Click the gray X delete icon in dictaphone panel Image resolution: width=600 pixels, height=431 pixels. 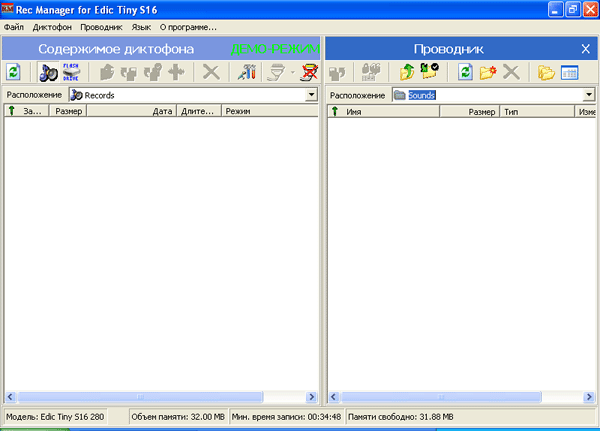211,72
